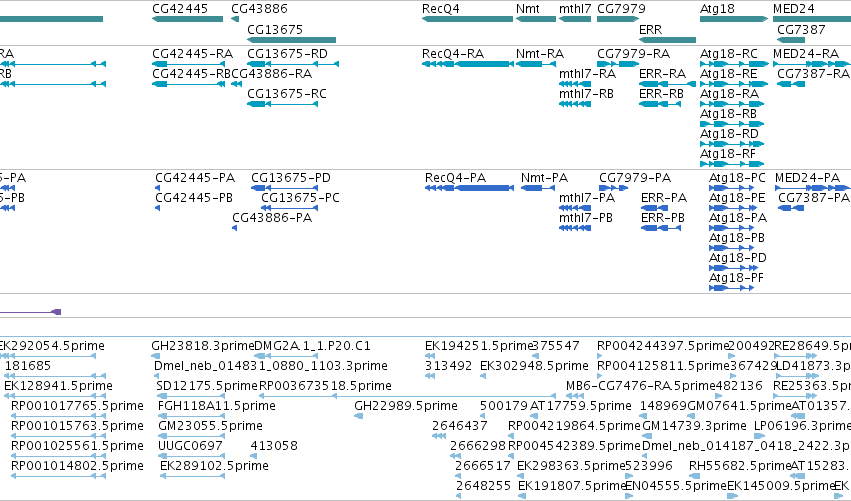The height and width of the screenshot is (501, 851).
Task: Click protein mthl7-PB feature
Action: 575,228
